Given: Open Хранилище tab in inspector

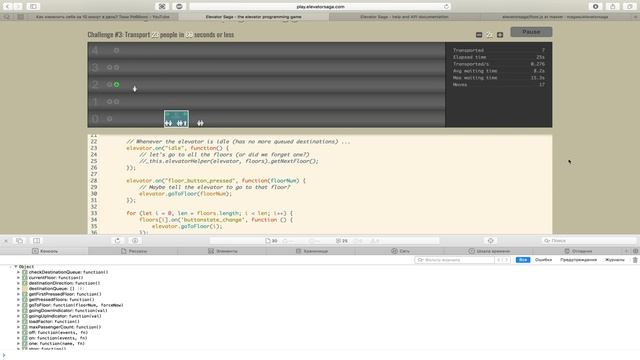Looking at the screenshot, I should click(x=311, y=251).
